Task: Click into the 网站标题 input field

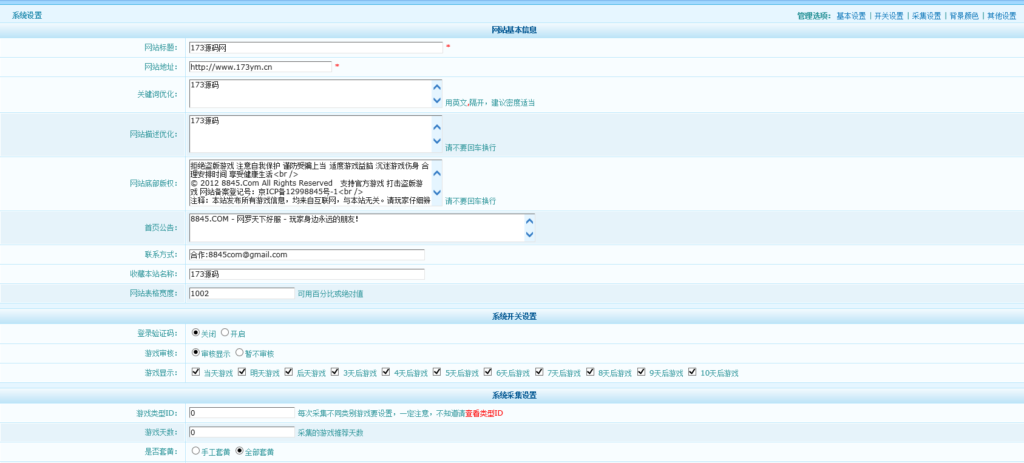Action: pos(314,47)
